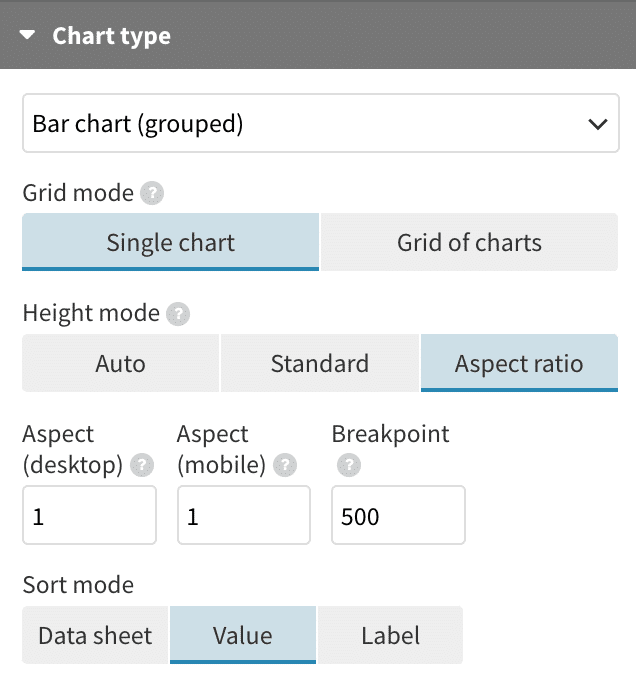The height and width of the screenshot is (688, 636).
Task: Select the Value sort mode
Action: click(243, 635)
